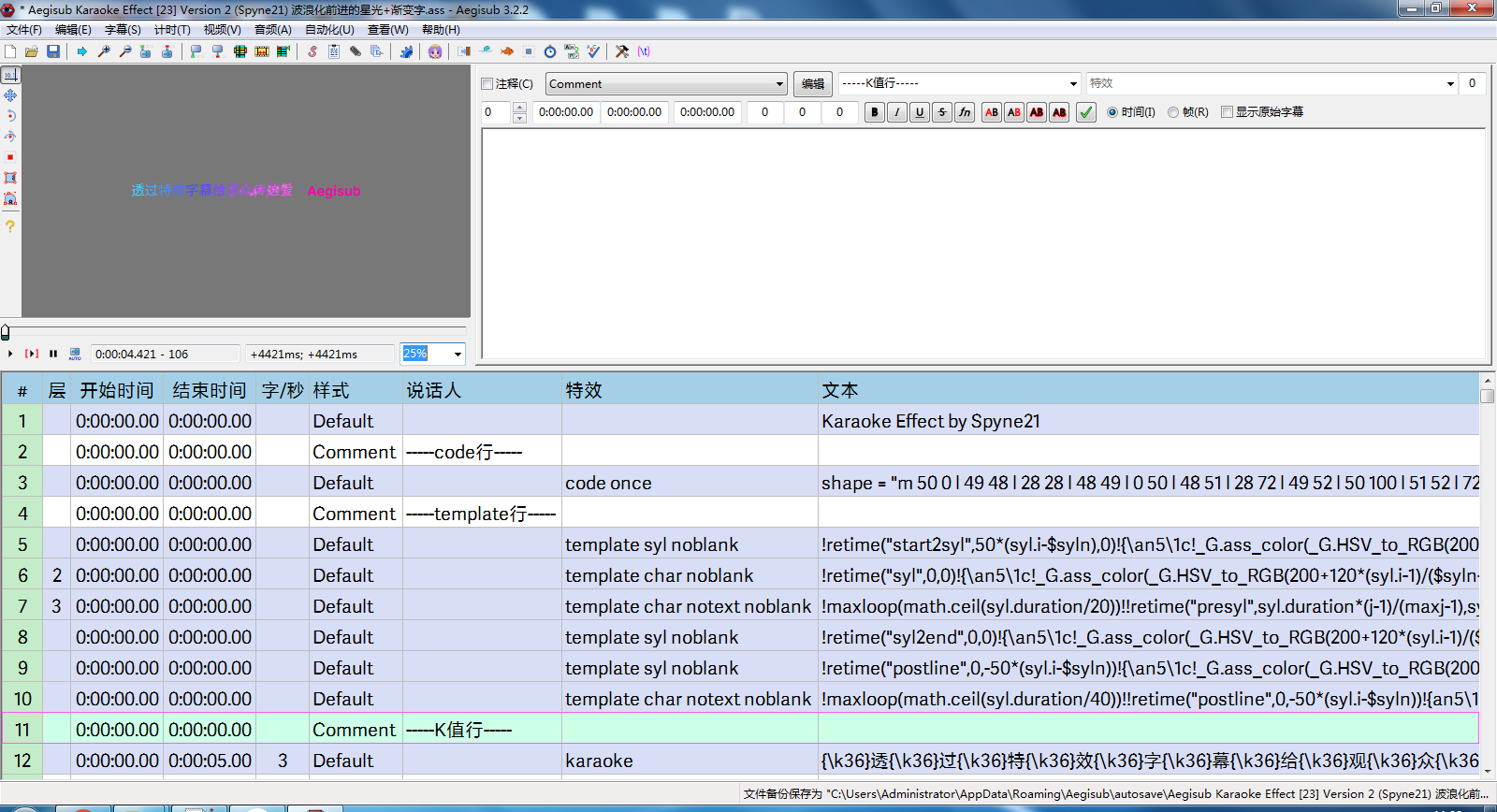
Task: Select the standard crosshair video tool
Action: coord(10,75)
